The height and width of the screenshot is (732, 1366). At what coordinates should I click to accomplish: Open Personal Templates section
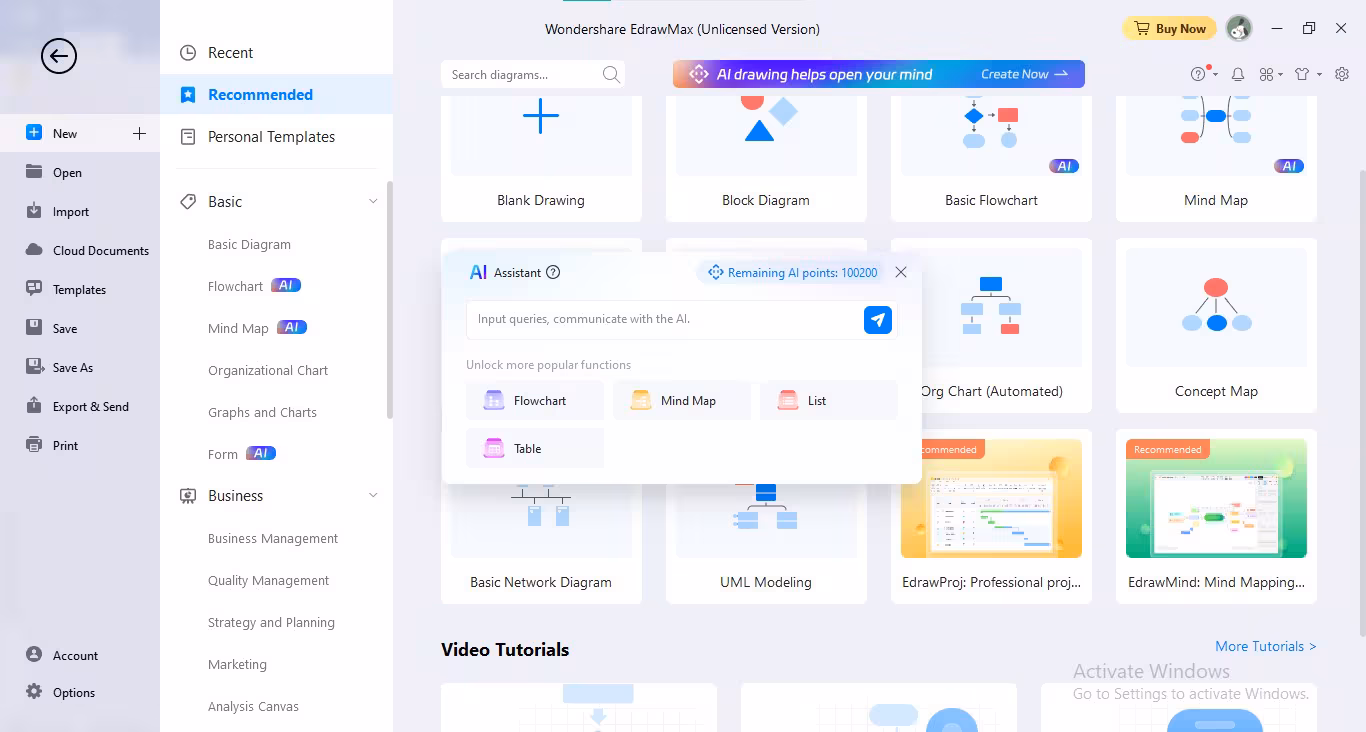[270, 136]
